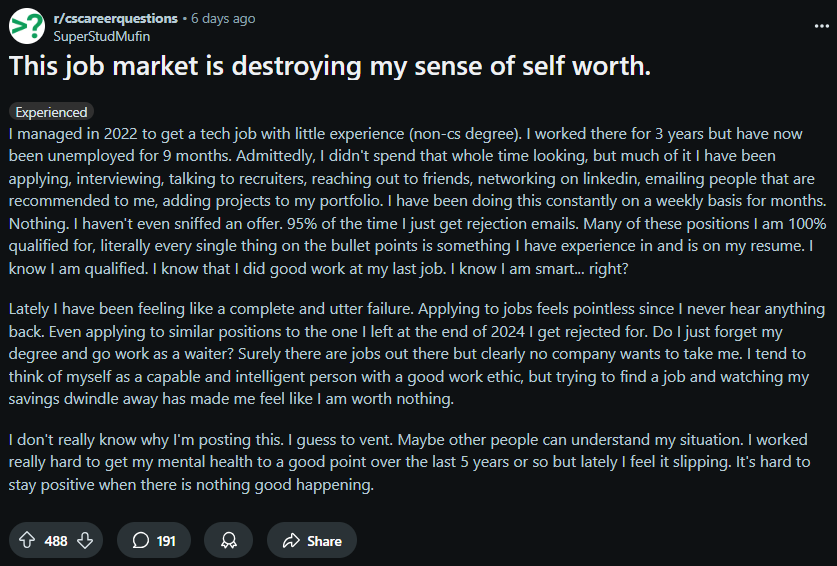Upvote the post with the up arrow

pos(27,540)
